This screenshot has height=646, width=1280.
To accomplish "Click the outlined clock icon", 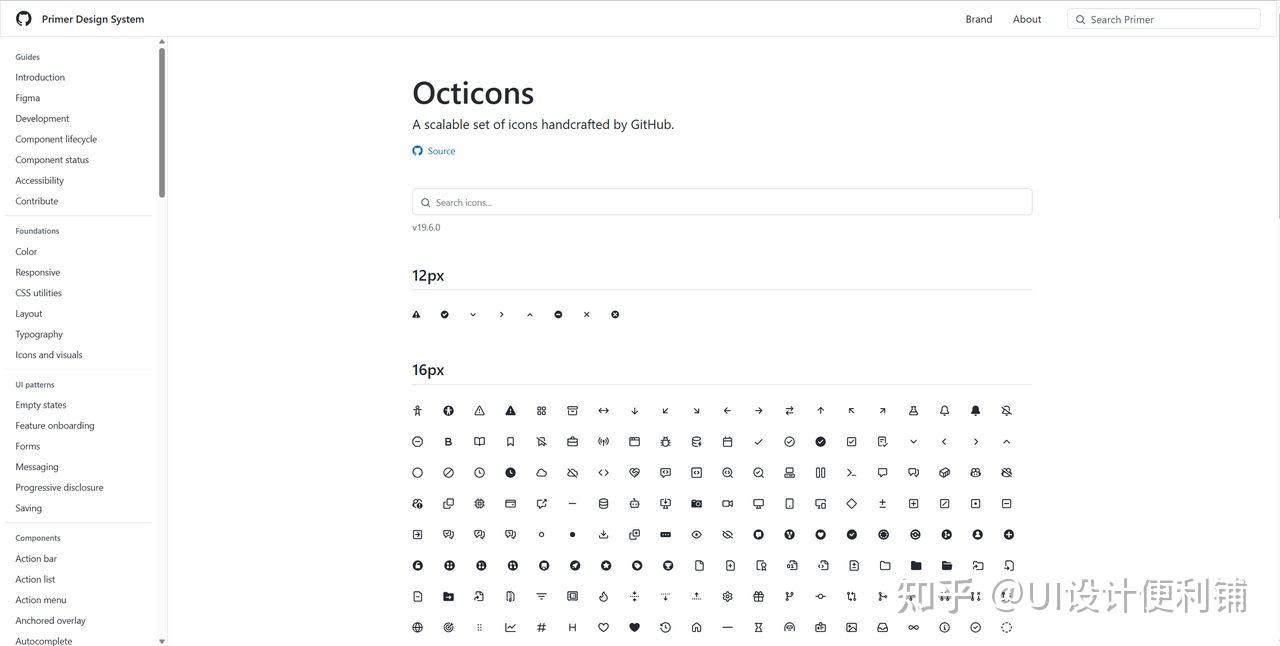I will click(479, 473).
